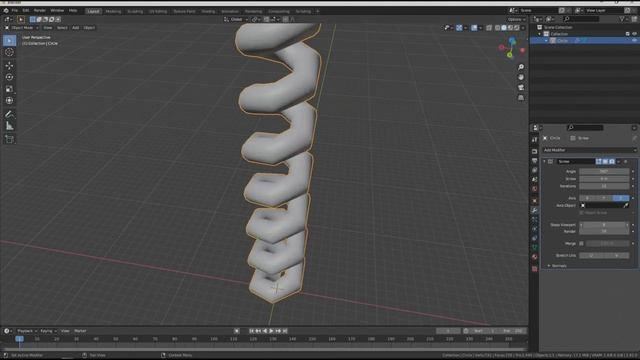Open the Modifier properties wrench tab
Image resolution: width=640 pixels, height=360 pixels.
[x=535, y=210]
